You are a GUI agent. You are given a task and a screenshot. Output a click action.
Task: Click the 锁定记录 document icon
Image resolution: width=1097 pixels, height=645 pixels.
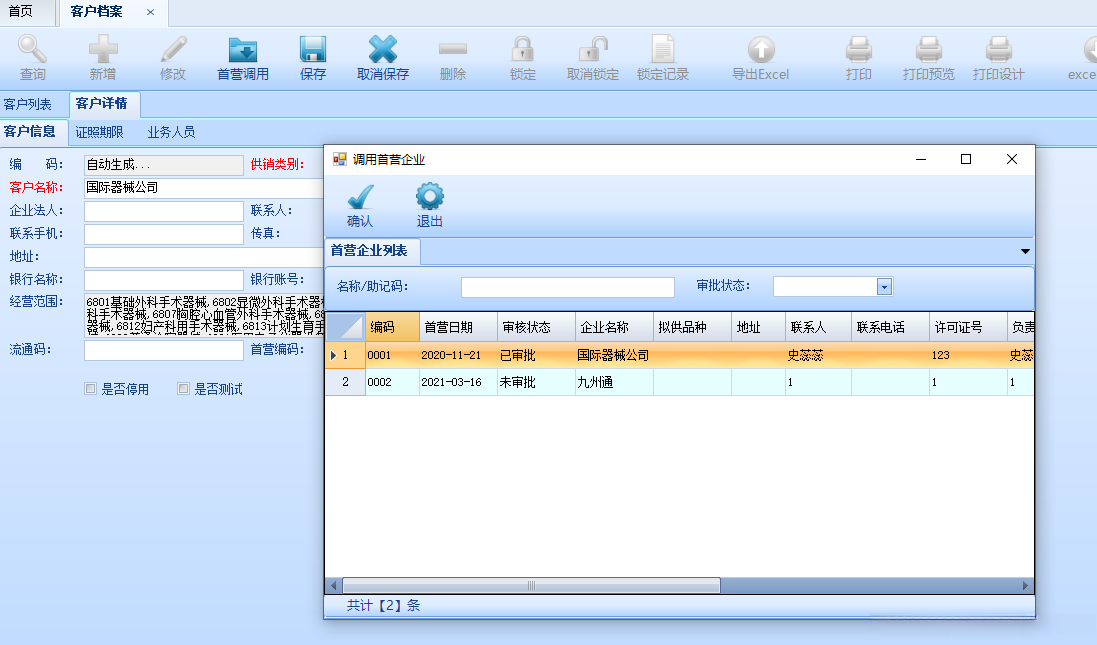pos(663,50)
